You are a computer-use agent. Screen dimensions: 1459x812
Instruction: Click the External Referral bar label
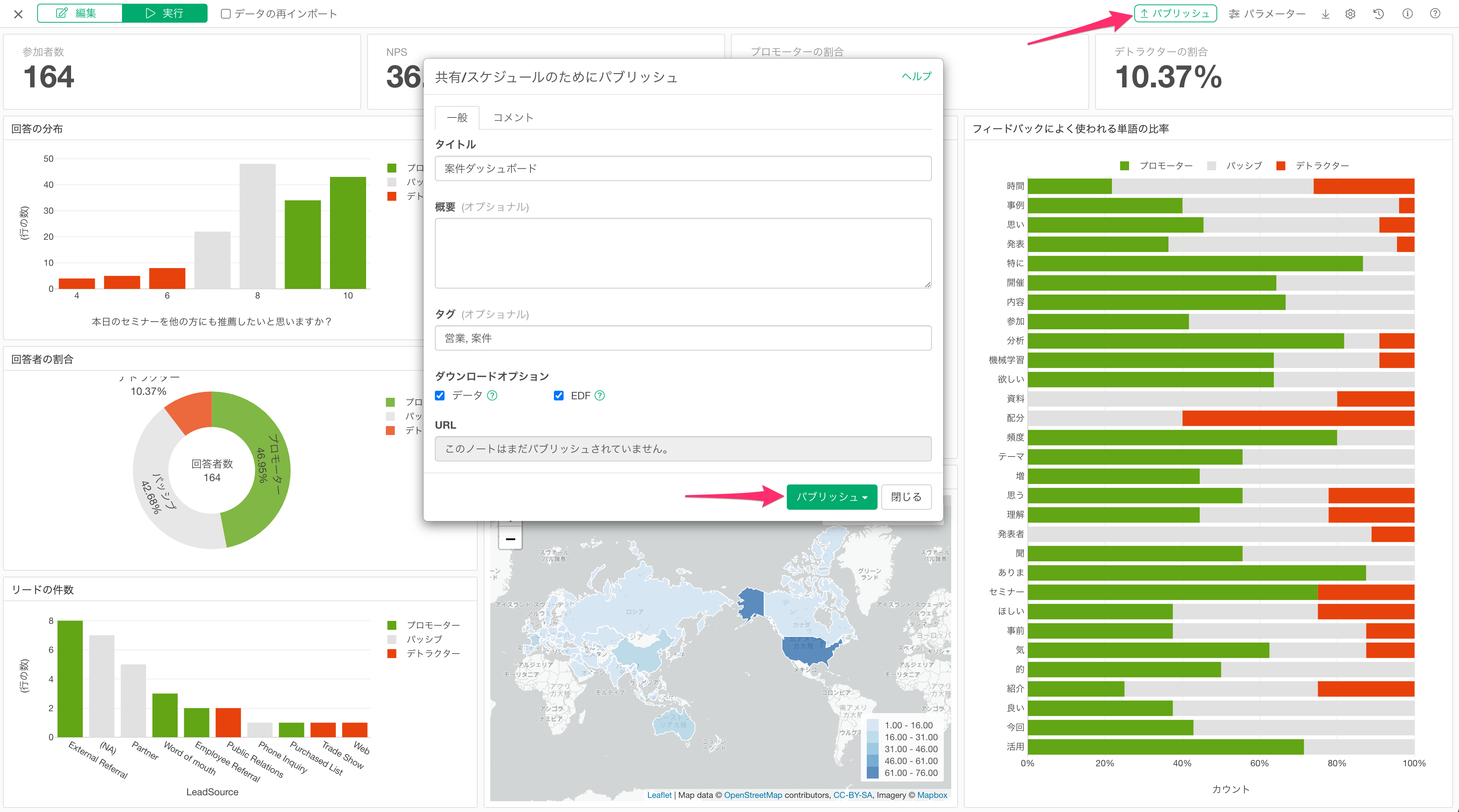(x=98, y=760)
